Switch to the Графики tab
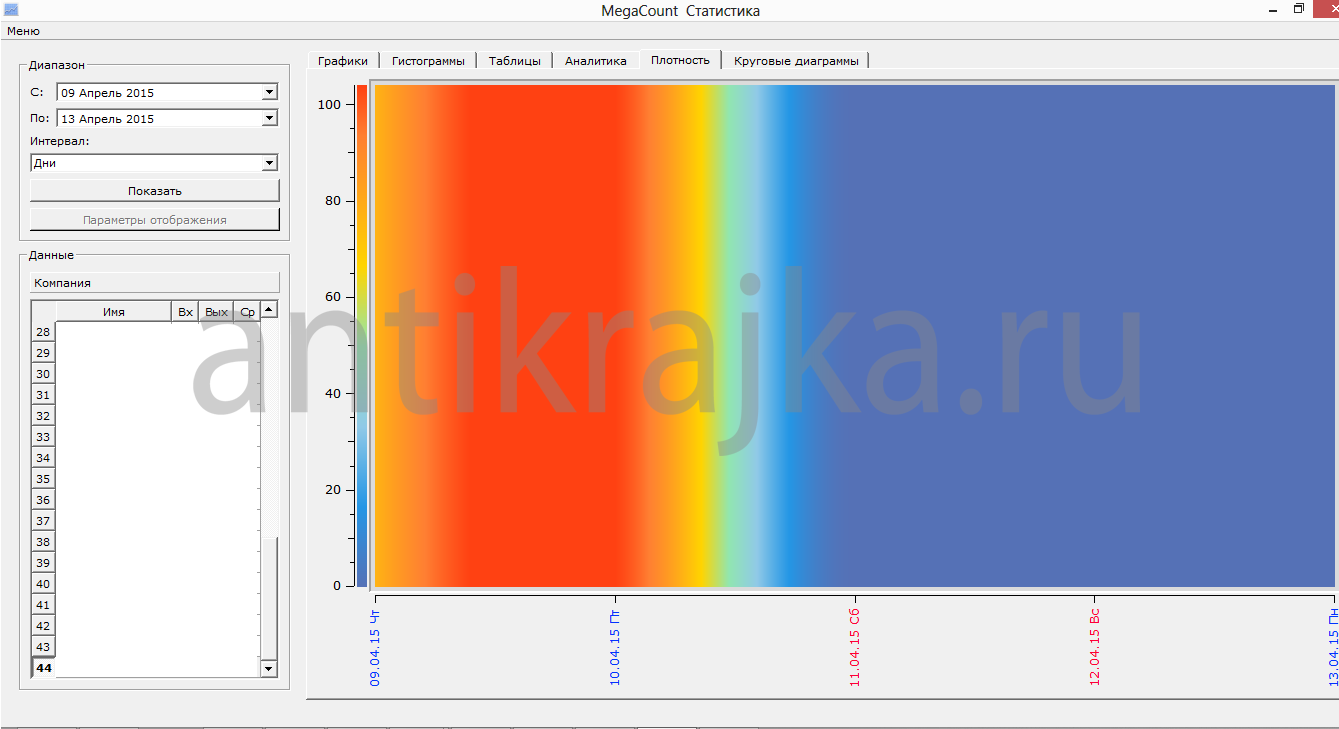Viewport: 1339px width, 729px height. click(342, 61)
